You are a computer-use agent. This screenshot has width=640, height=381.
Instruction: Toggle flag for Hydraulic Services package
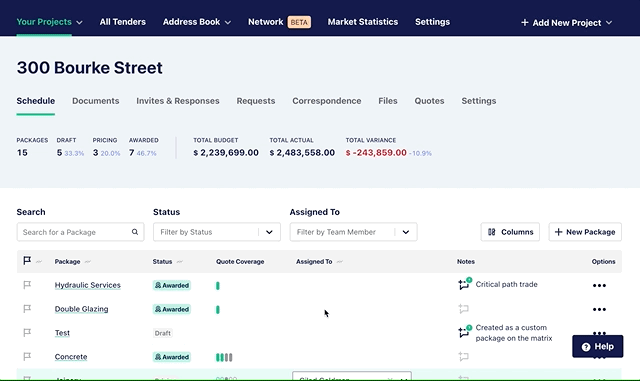point(27,285)
